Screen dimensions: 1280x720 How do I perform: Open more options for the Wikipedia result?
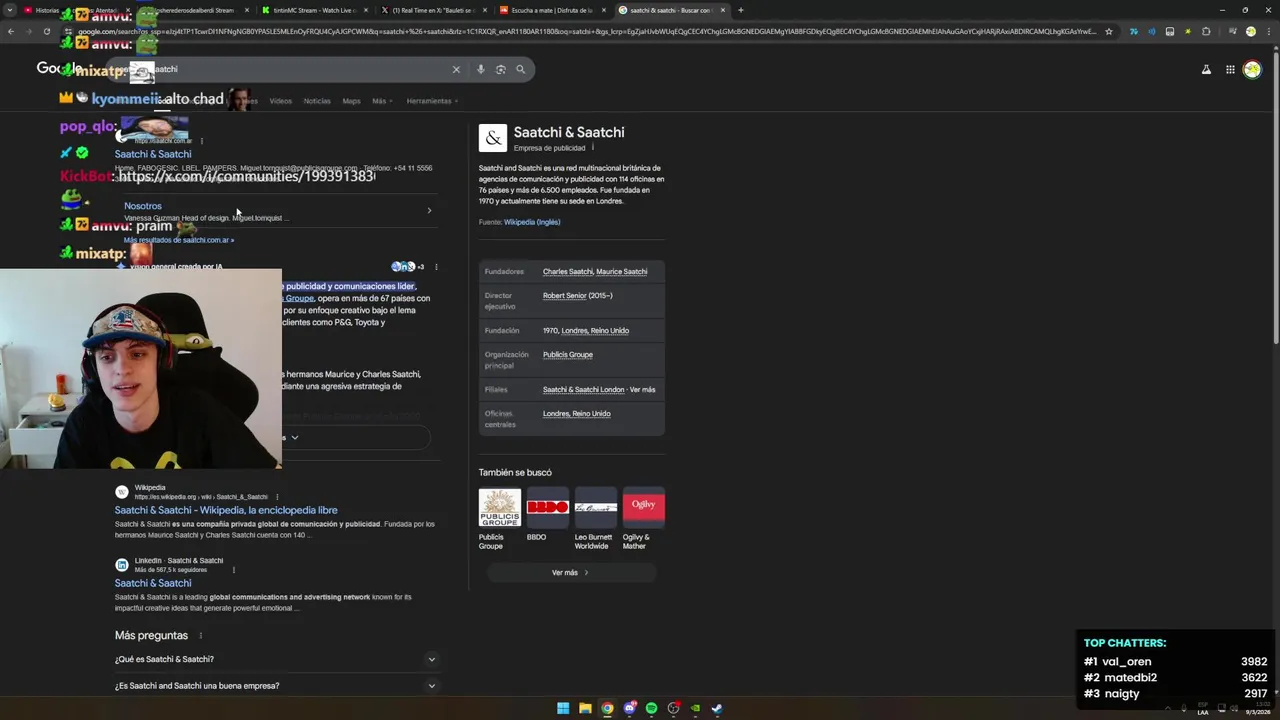click(277, 497)
